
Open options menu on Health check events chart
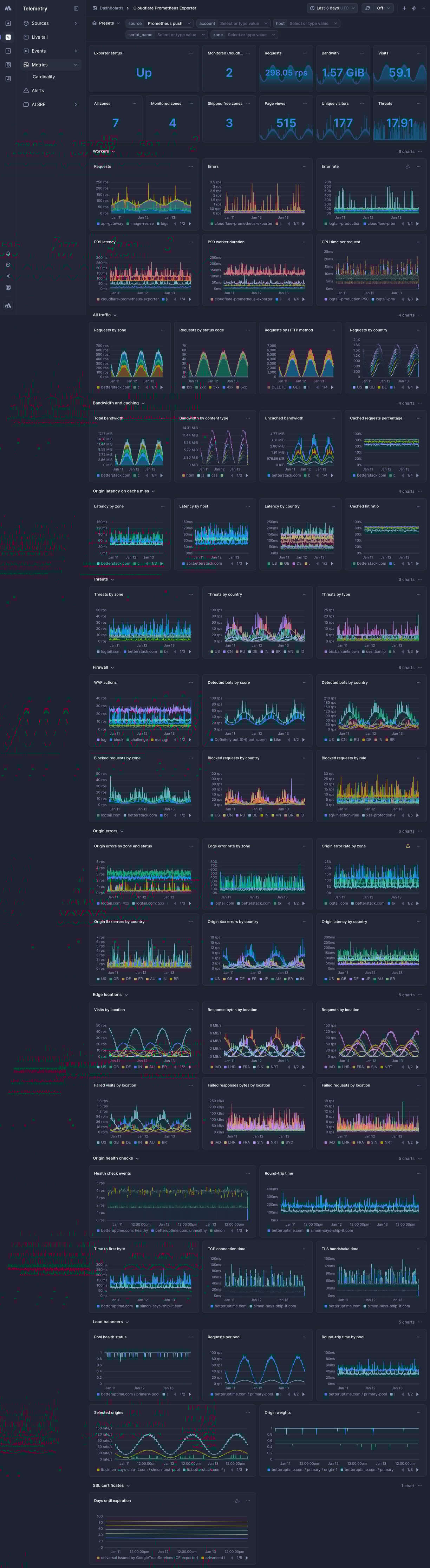coord(248,1173)
